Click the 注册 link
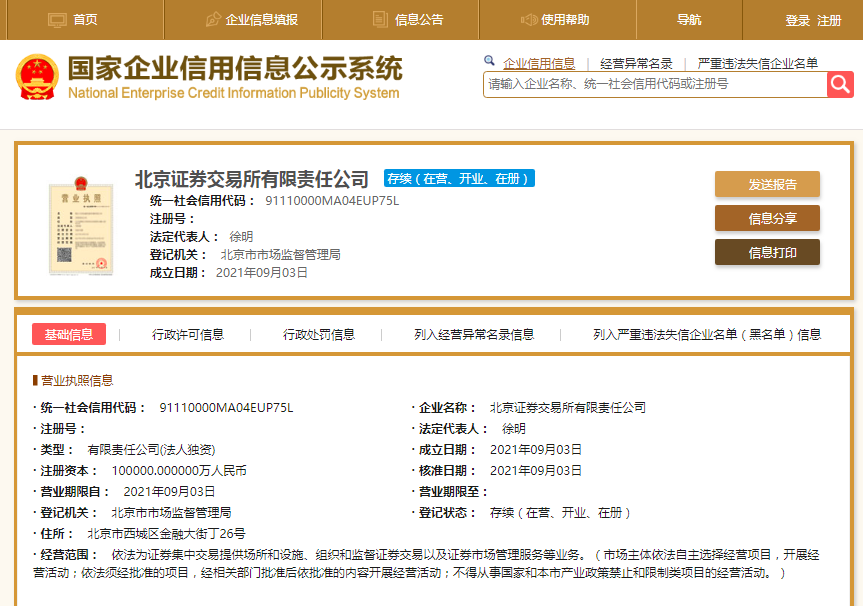 tap(829, 21)
